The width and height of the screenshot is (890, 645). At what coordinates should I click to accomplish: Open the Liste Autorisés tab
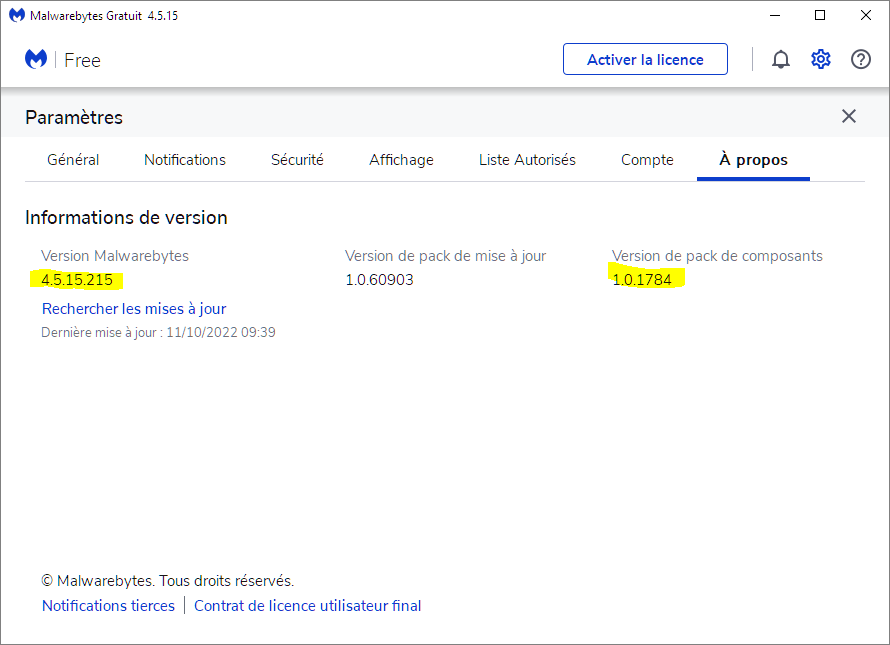click(527, 160)
